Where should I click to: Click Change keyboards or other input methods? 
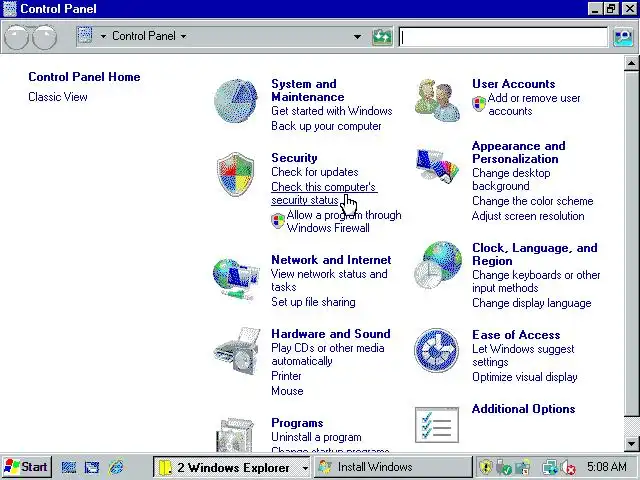click(536, 282)
